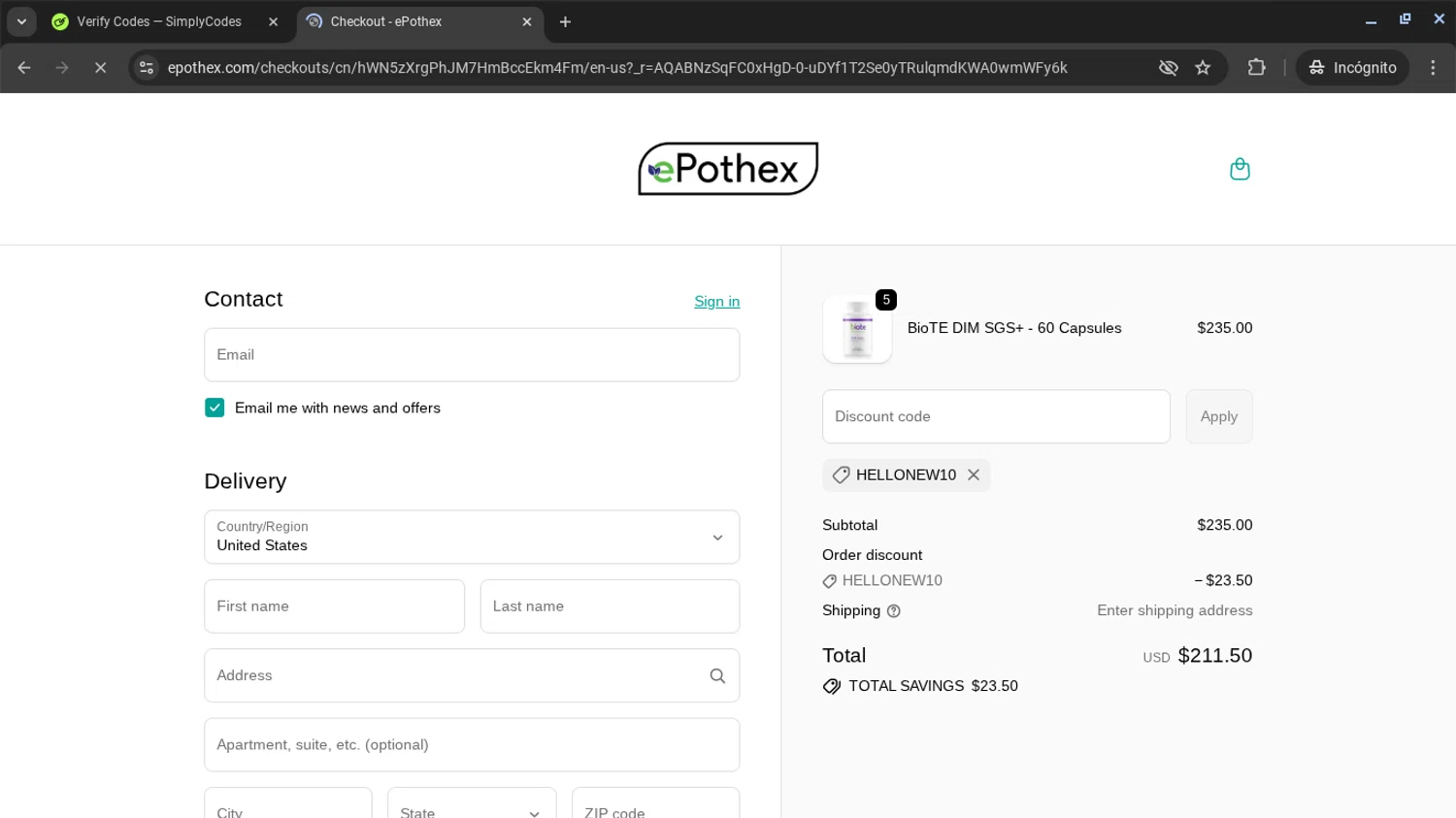1456x818 pixels.
Task: Open the shopping cart bag icon
Action: (x=1240, y=169)
